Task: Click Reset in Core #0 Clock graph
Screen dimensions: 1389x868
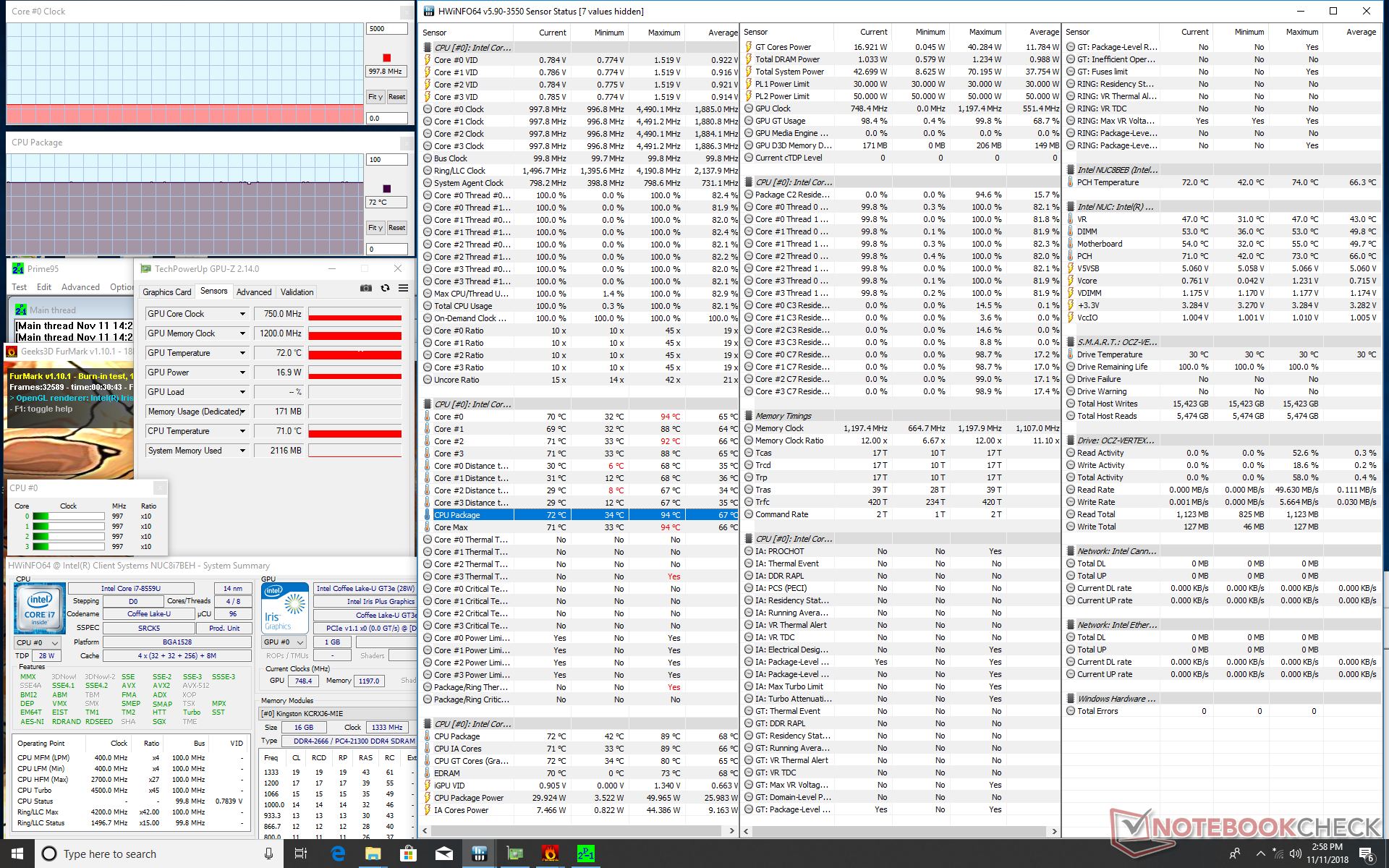Action: point(396,97)
